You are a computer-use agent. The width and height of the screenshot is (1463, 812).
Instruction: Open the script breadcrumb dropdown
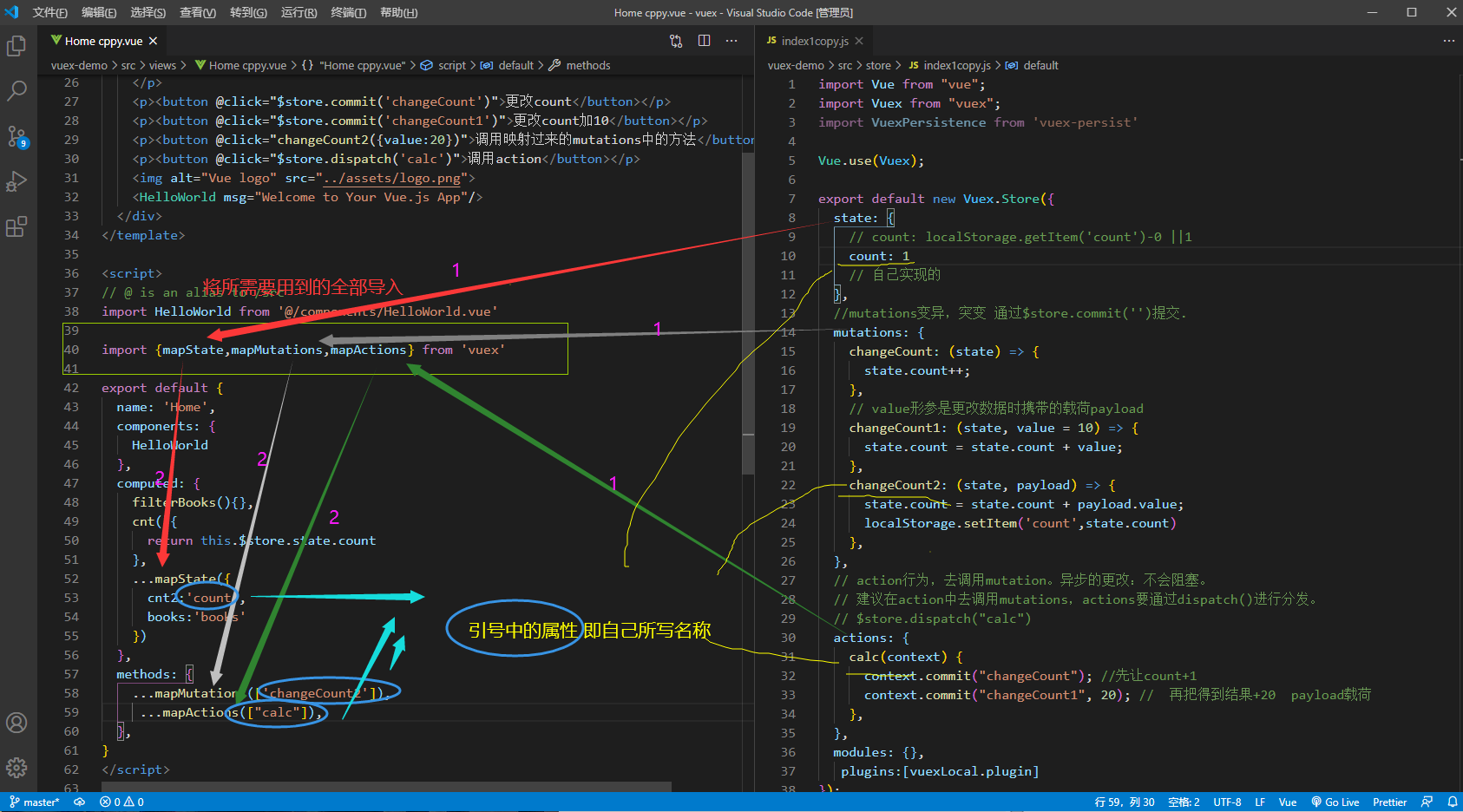click(x=452, y=65)
